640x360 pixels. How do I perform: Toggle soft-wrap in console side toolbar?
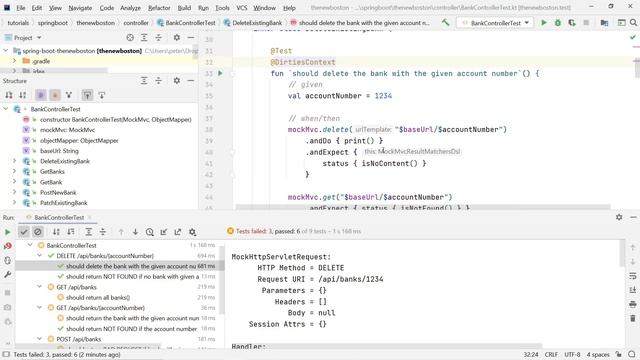tap(633, 276)
